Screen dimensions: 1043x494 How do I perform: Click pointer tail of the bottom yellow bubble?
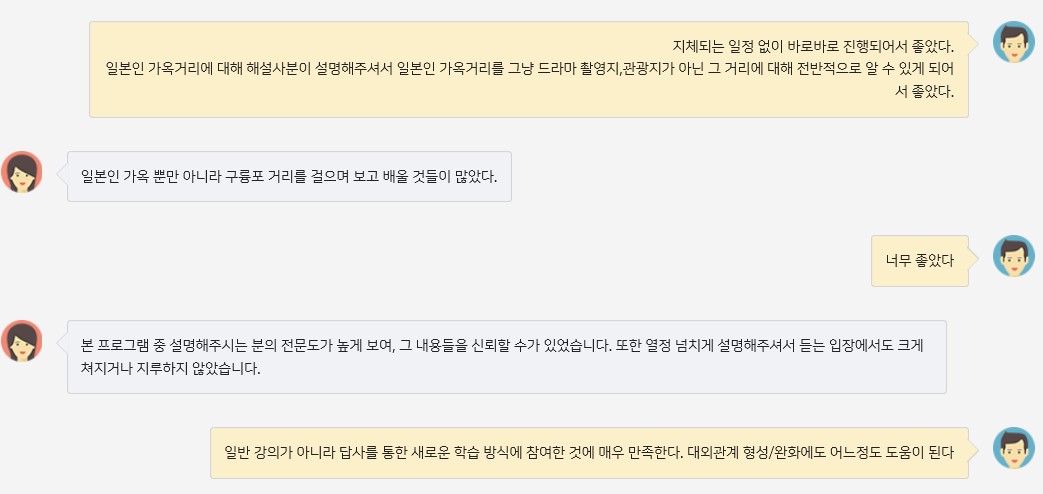(973, 449)
